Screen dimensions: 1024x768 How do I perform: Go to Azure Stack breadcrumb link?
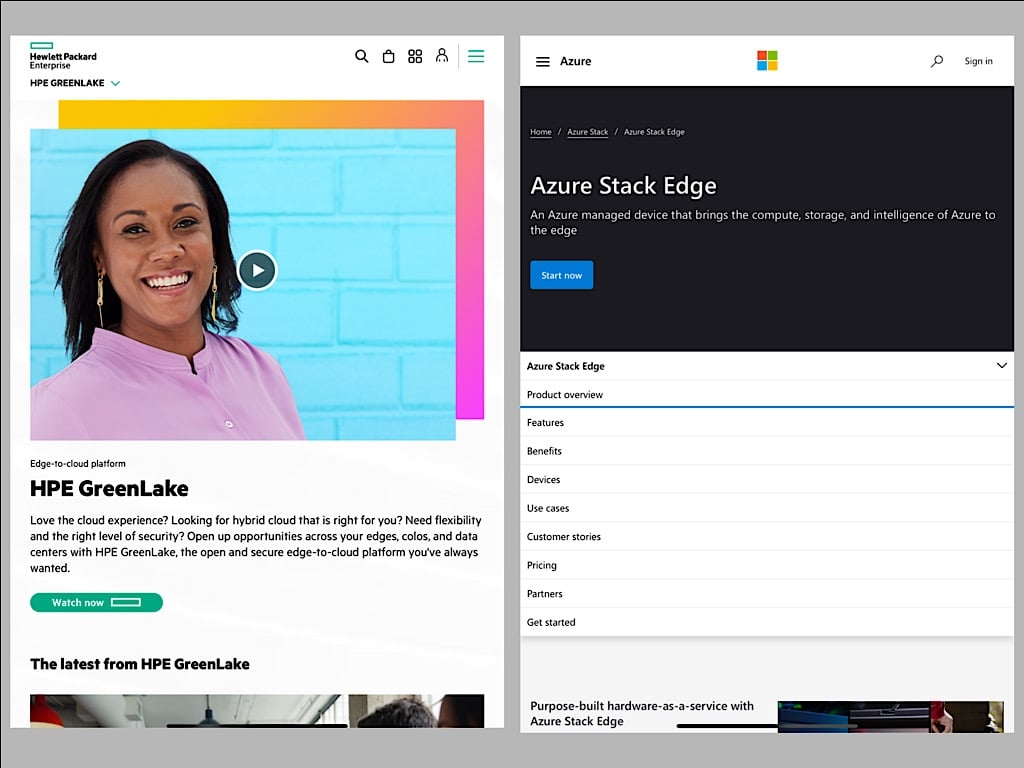coord(588,132)
